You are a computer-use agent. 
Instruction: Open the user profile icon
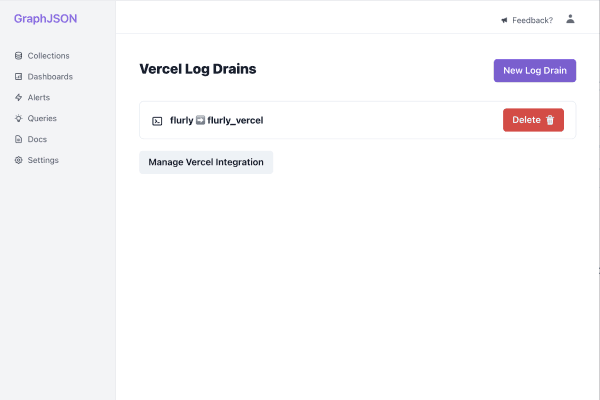click(570, 19)
